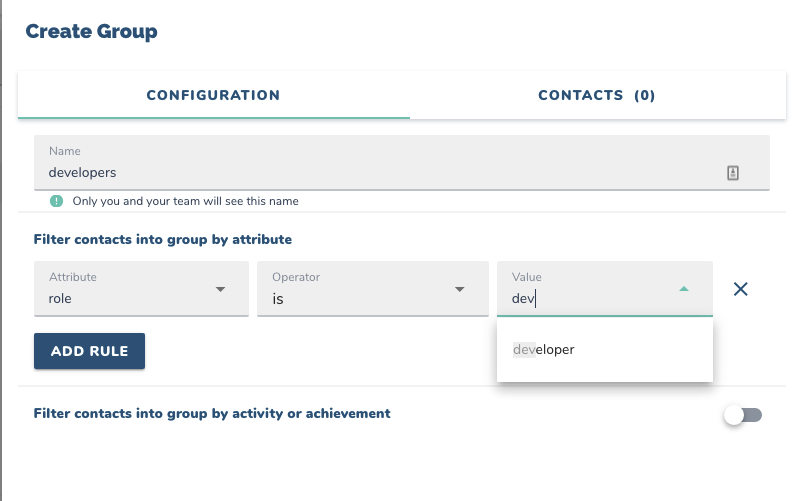Click the "Only you and your team" hint text
The image size is (800, 501).
pyautogui.click(x=185, y=201)
